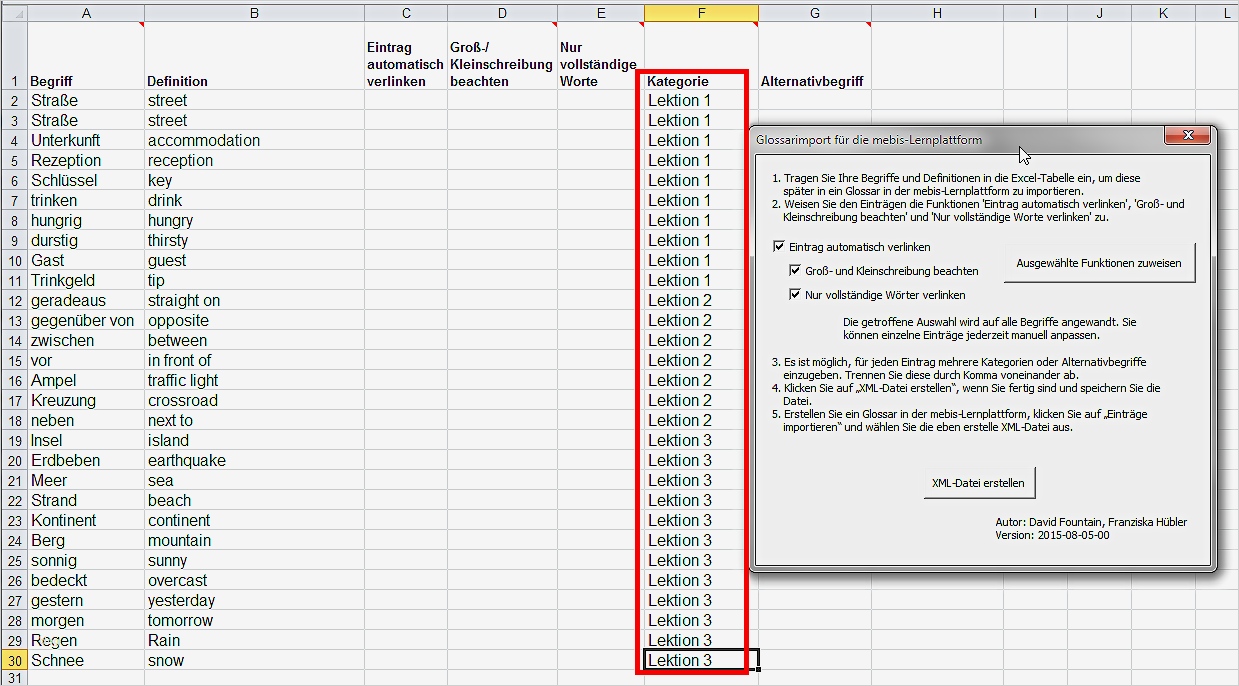
Task: Select 'Lektion 2' cell in row 12
Action: click(x=701, y=300)
